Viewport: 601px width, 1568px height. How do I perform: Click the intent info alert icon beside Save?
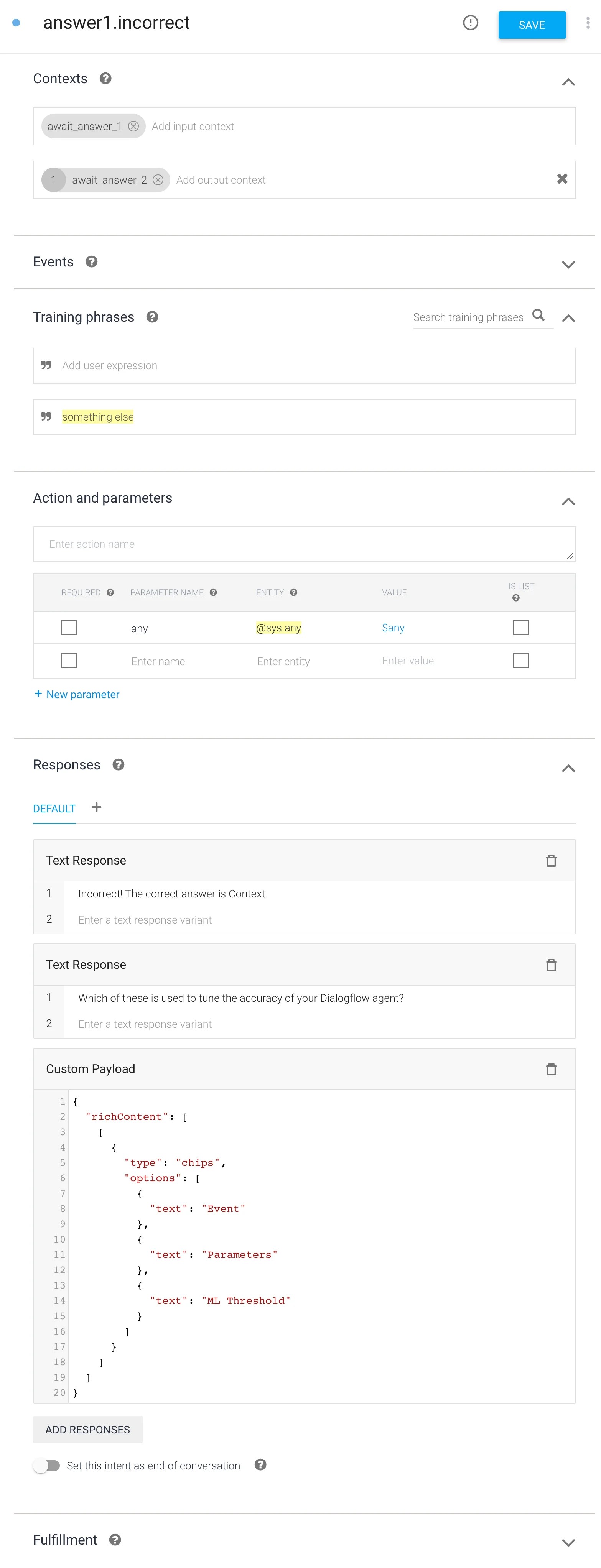coord(470,23)
